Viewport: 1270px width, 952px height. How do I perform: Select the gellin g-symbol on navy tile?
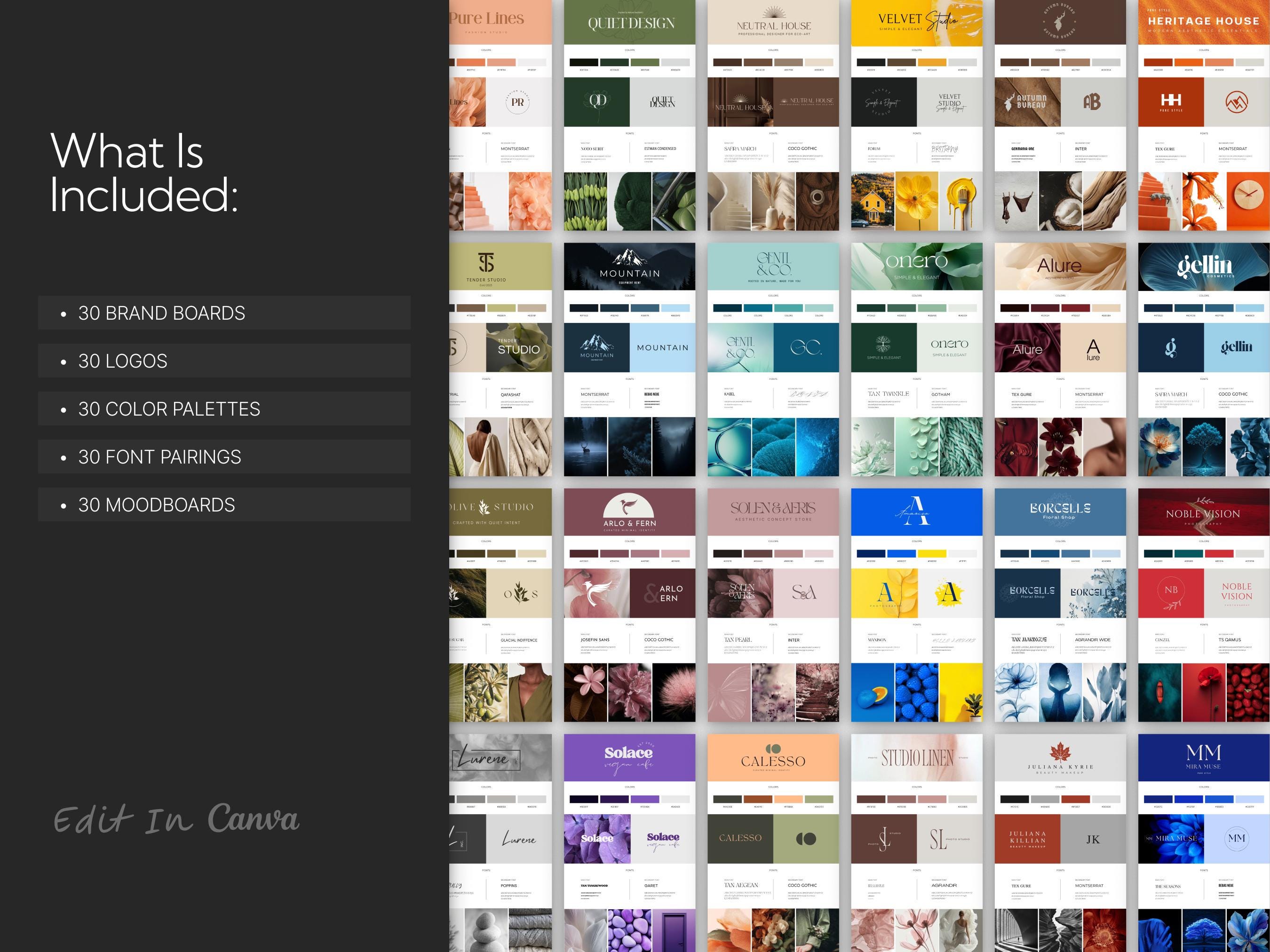pos(1171,347)
